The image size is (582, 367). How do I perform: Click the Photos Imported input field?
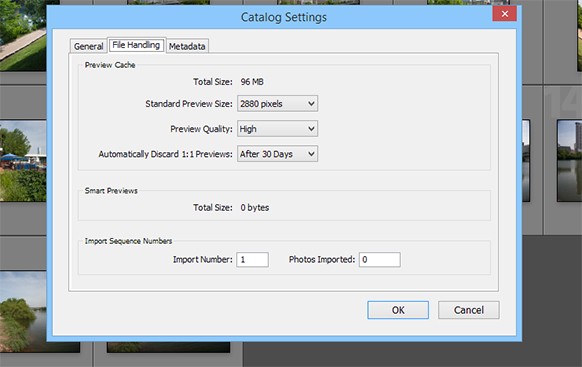point(380,259)
